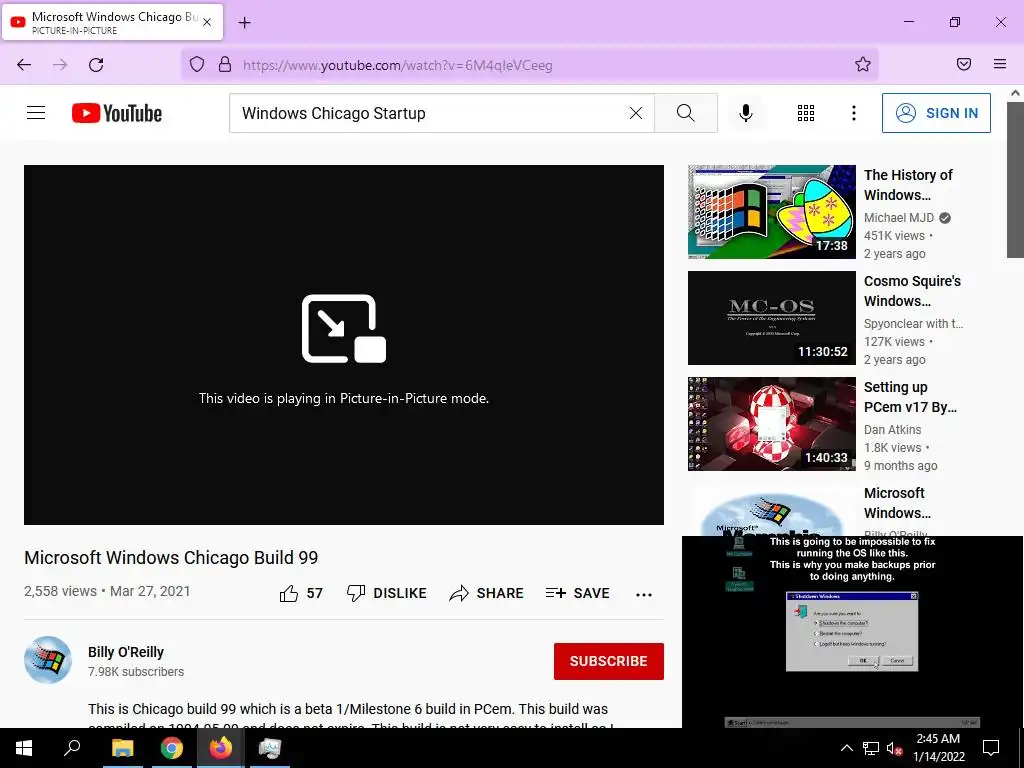Open Billy O'Reilly channel avatar
The image size is (1024, 768).
pos(48,660)
